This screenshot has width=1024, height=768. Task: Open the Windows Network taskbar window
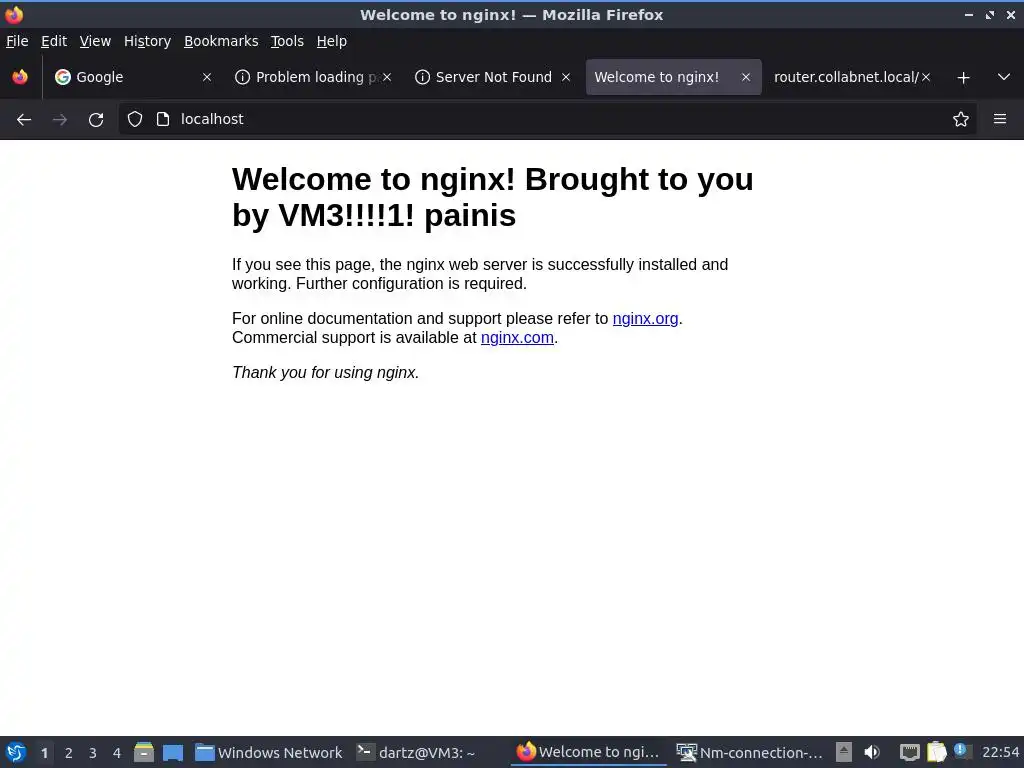[269, 752]
